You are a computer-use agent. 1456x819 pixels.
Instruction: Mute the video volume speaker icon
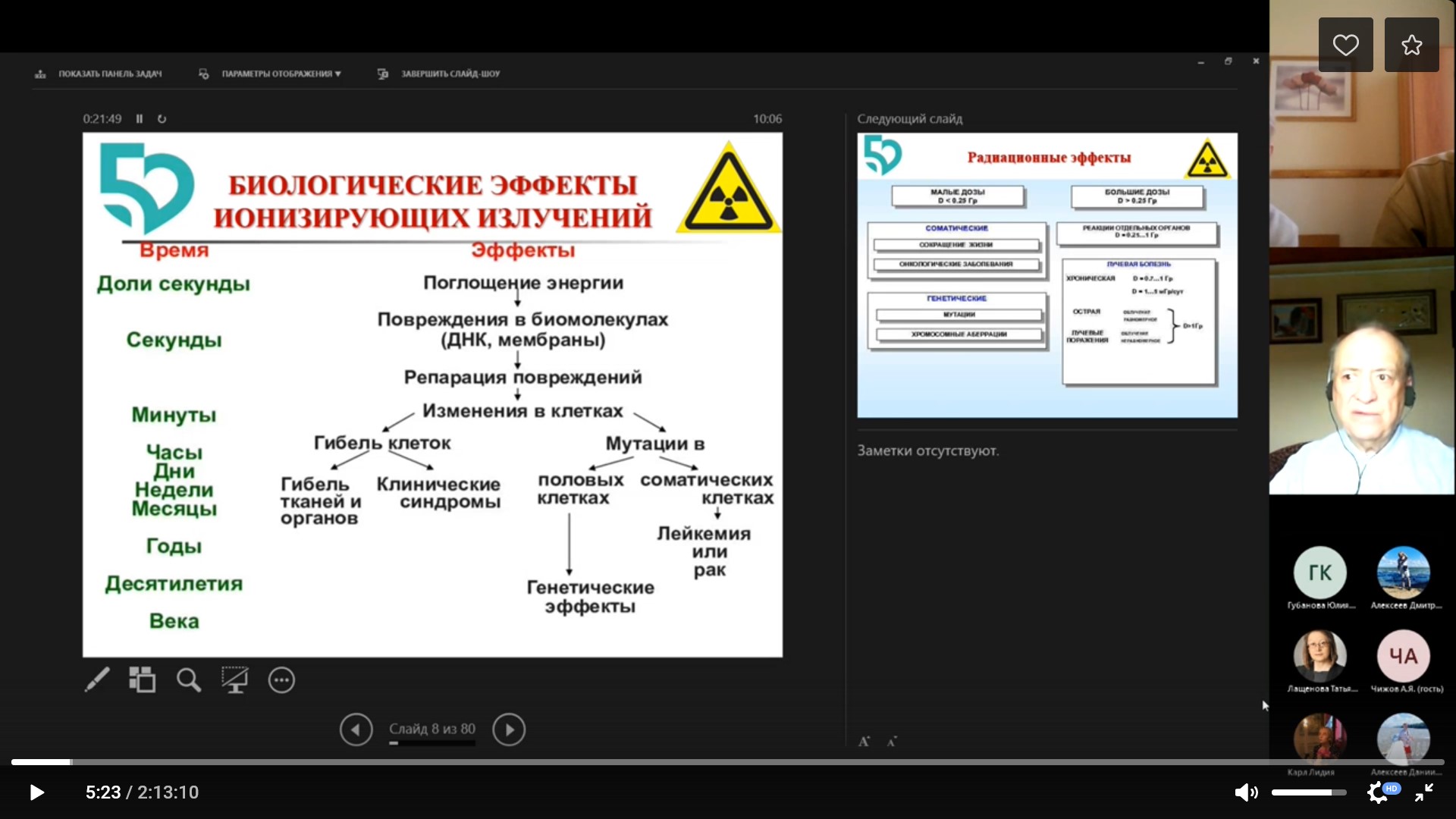click(1245, 792)
